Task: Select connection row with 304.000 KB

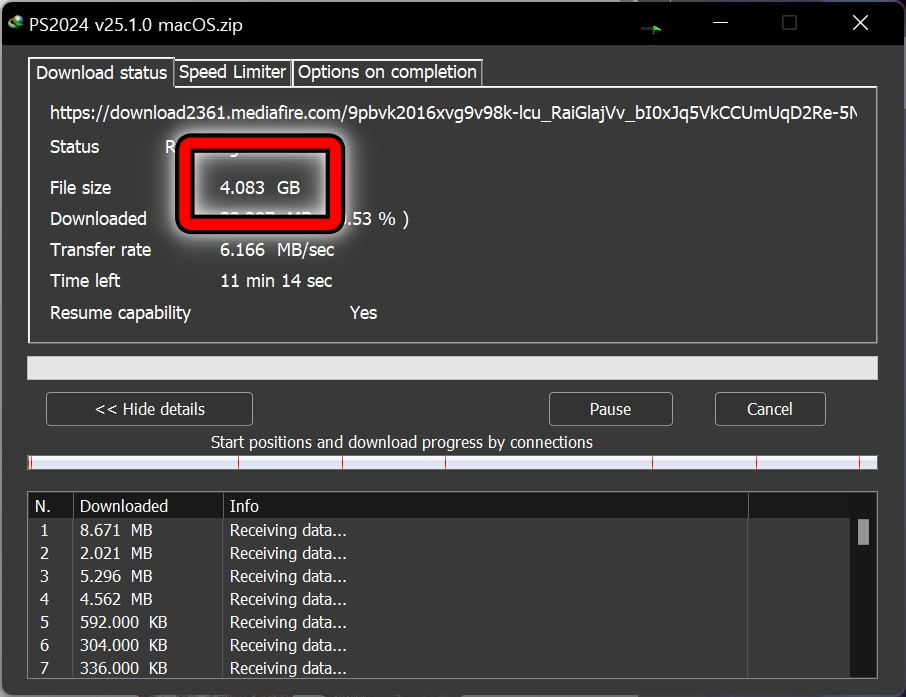Action: tap(439, 645)
